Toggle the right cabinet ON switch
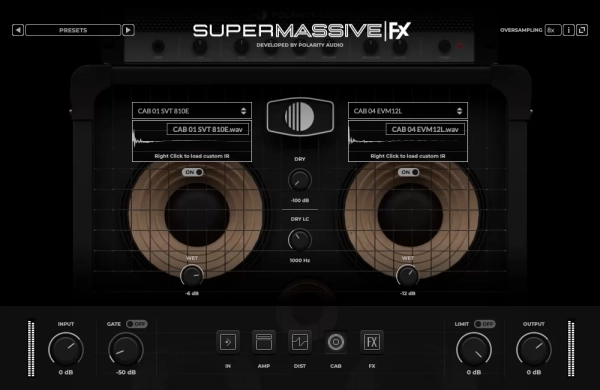 point(409,172)
